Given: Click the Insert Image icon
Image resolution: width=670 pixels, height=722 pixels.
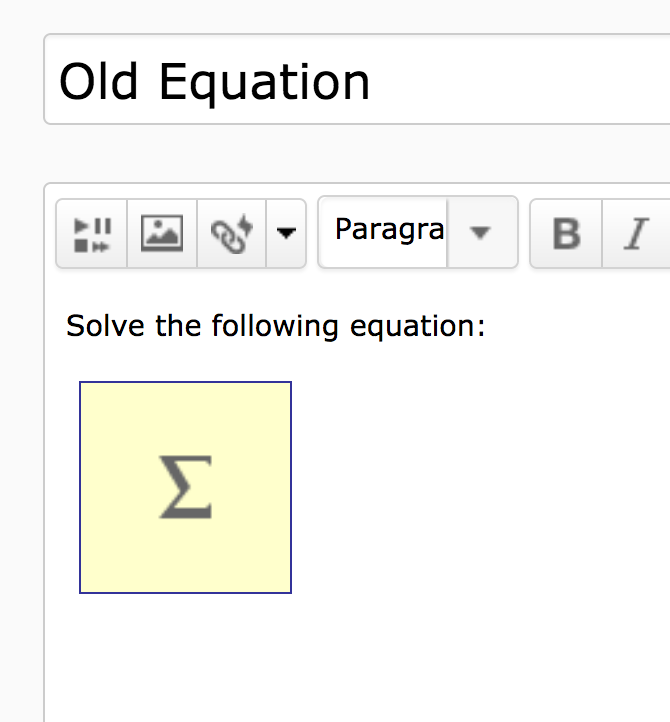Looking at the screenshot, I should 162,233.
